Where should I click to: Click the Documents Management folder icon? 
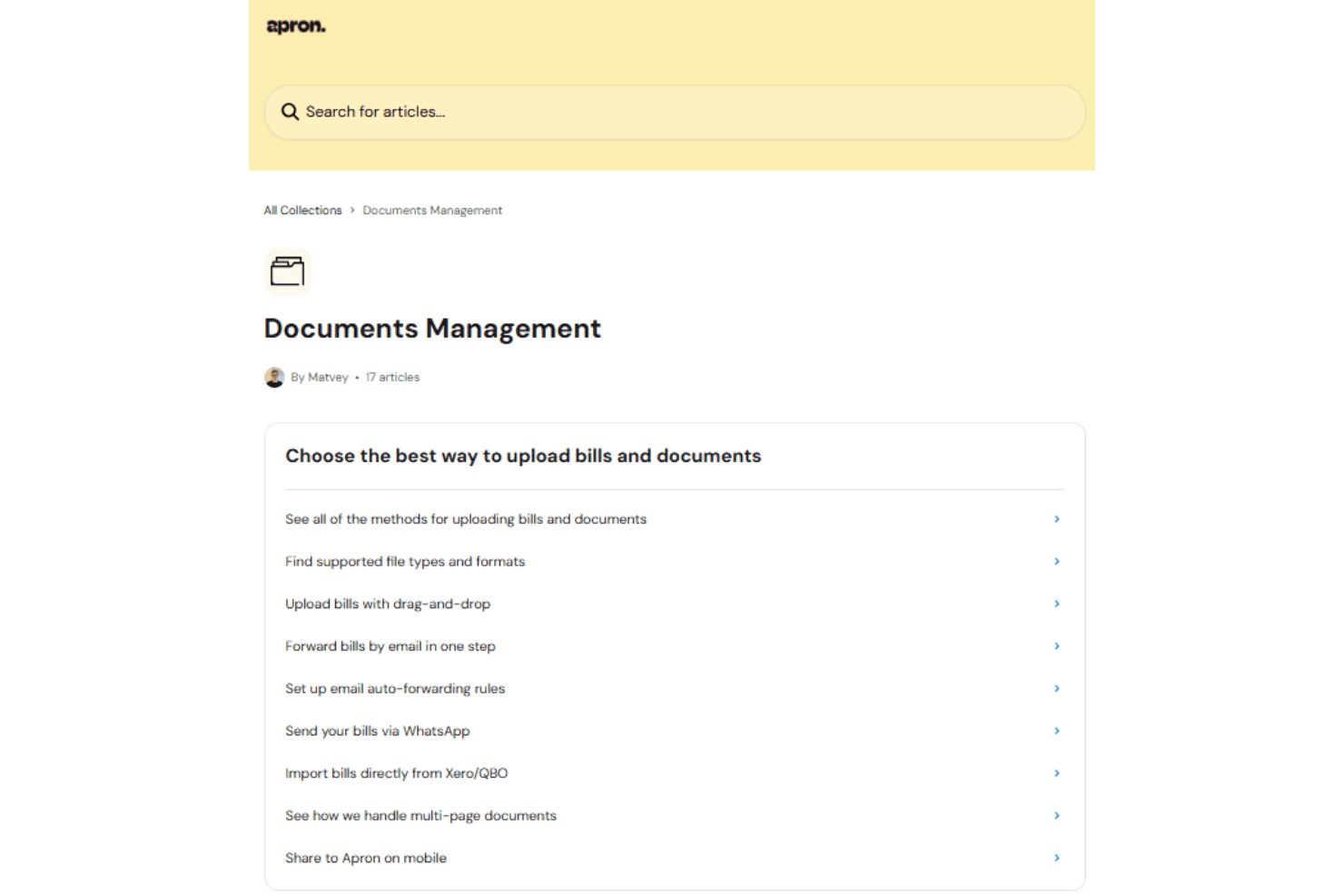pos(288,271)
